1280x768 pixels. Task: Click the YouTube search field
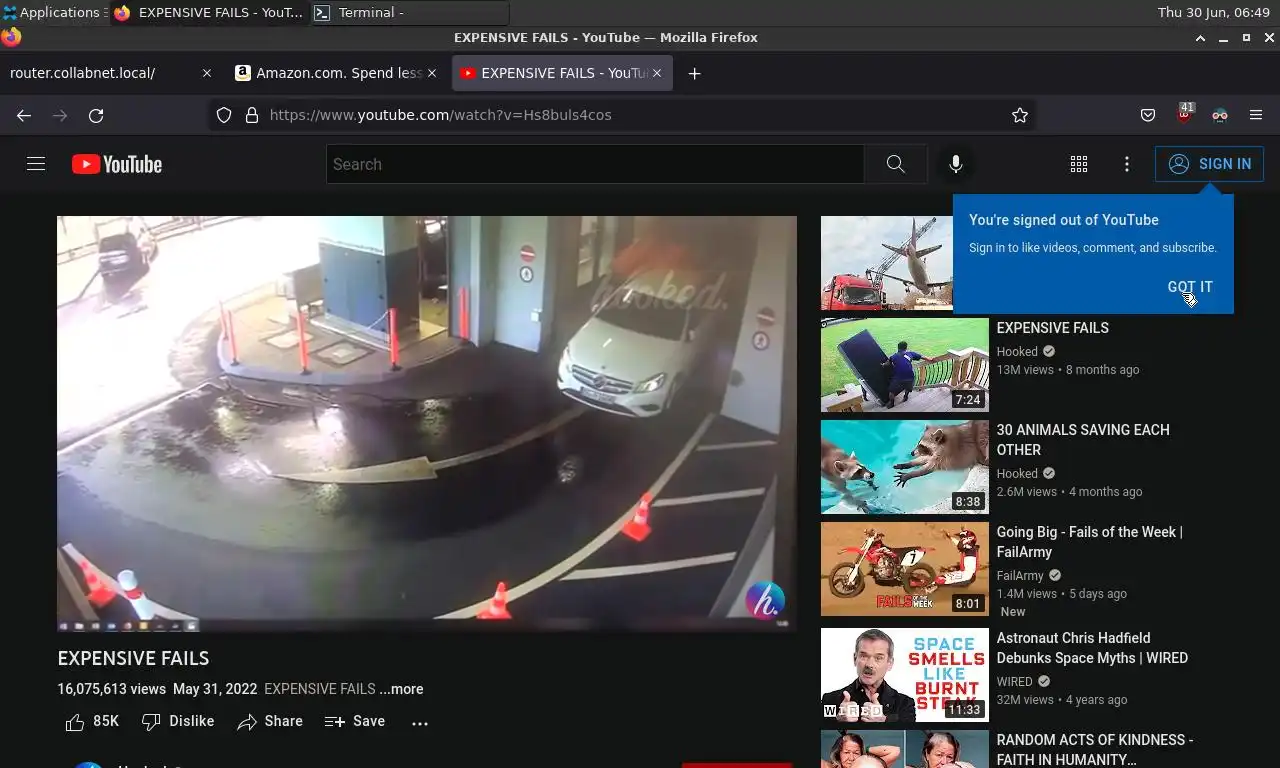click(x=595, y=164)
